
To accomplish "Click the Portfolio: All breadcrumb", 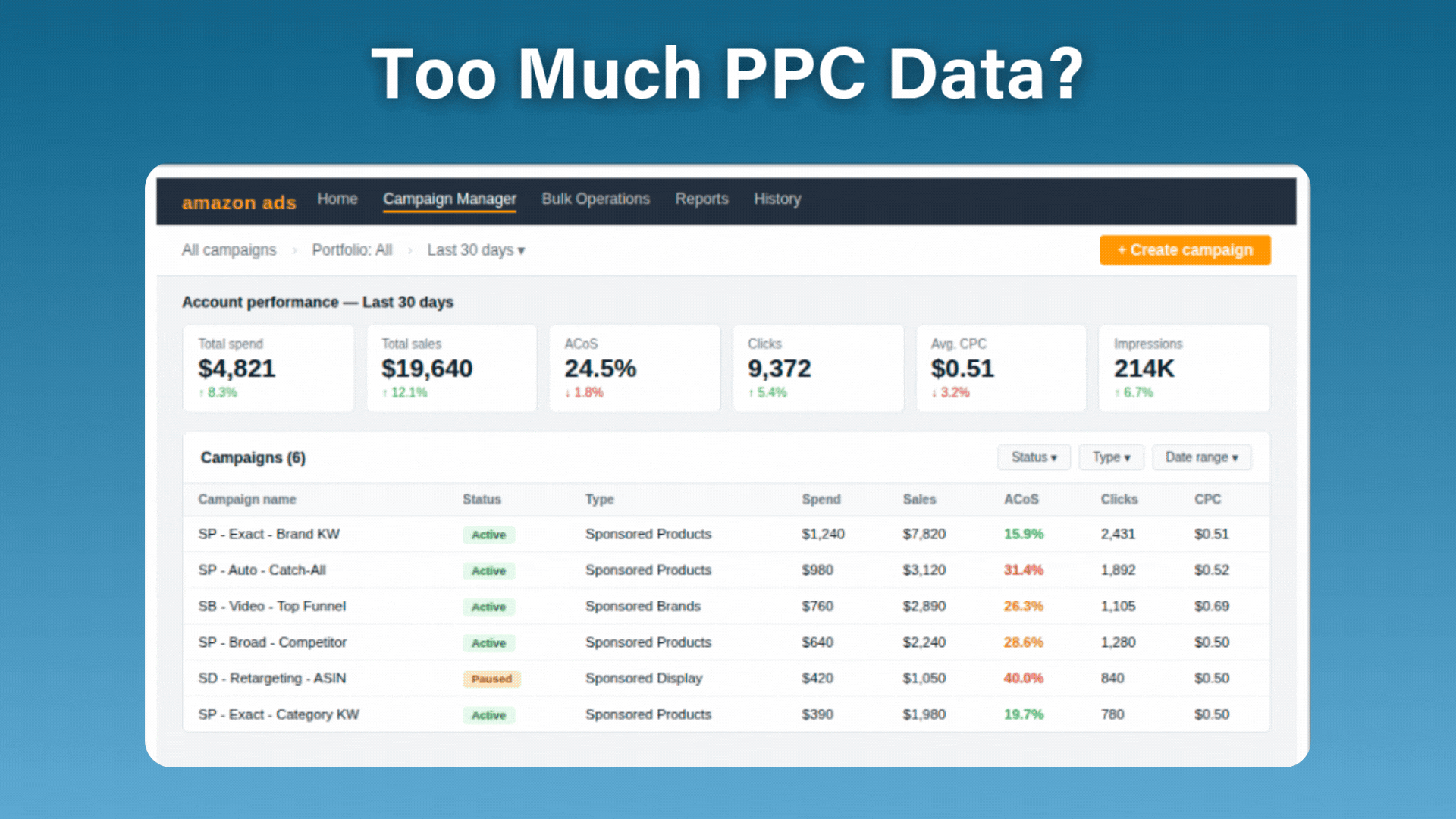I will pos(352,250).
